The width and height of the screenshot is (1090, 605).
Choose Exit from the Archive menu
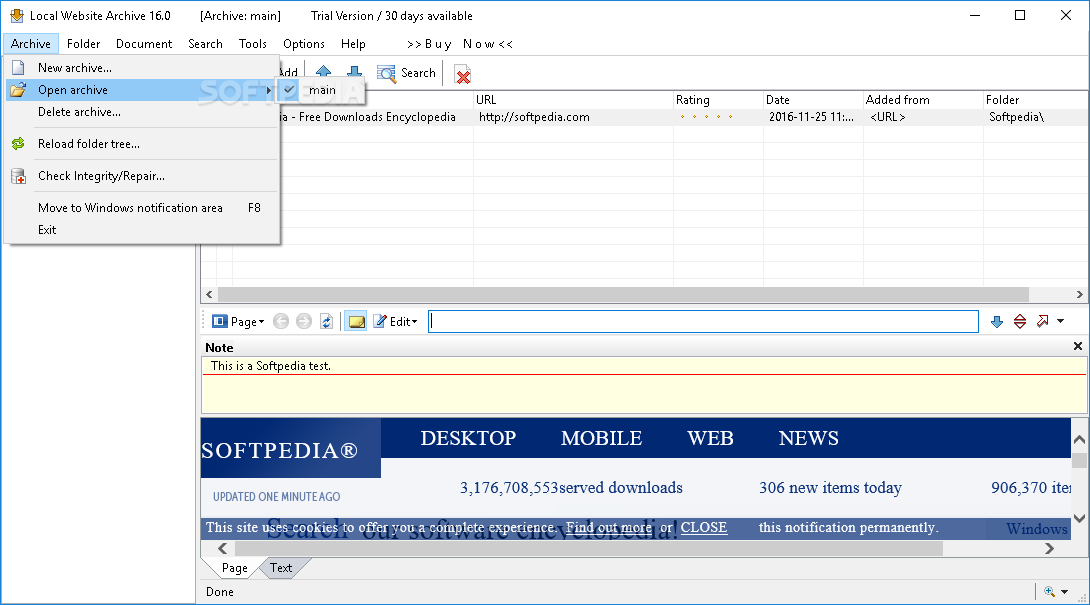(x=142, y=229)
